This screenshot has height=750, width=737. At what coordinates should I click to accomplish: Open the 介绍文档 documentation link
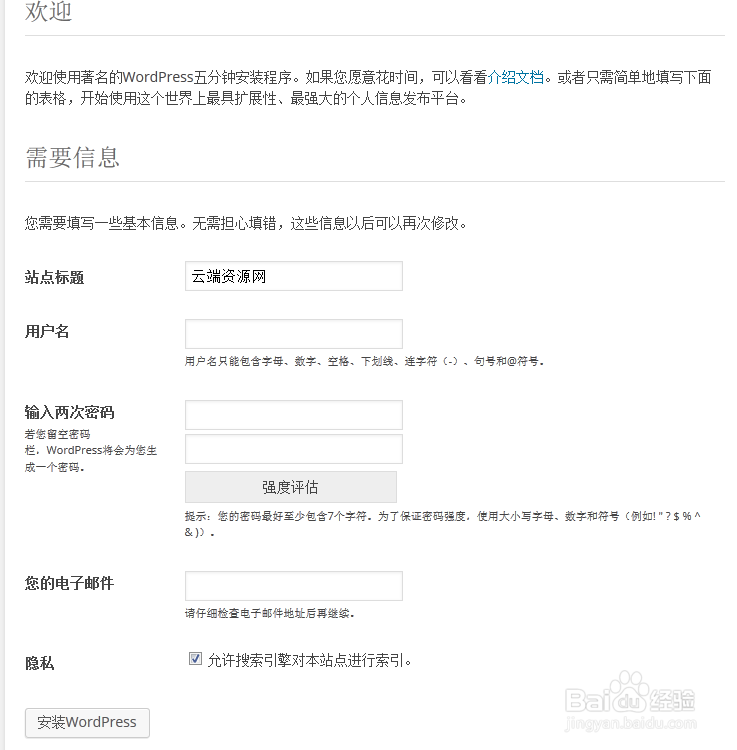pyautogui.click(x=516, y=77)
